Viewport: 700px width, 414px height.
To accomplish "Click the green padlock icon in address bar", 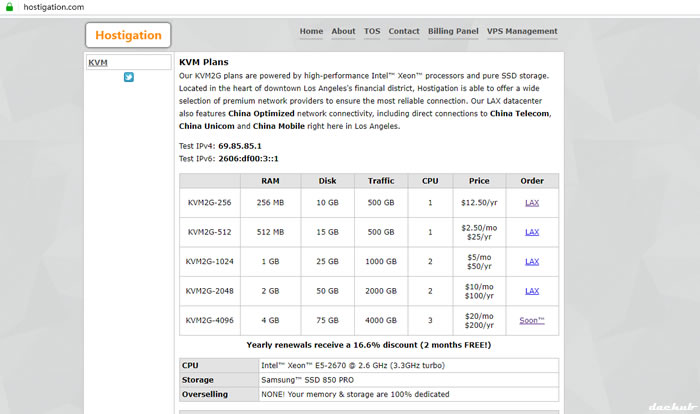I will pos(9,7).
